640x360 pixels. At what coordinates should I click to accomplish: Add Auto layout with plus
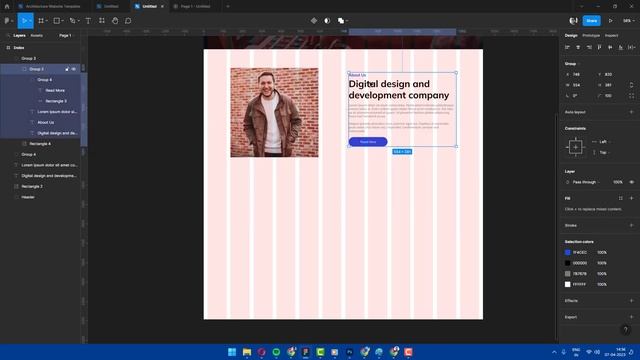coord(631,112)
